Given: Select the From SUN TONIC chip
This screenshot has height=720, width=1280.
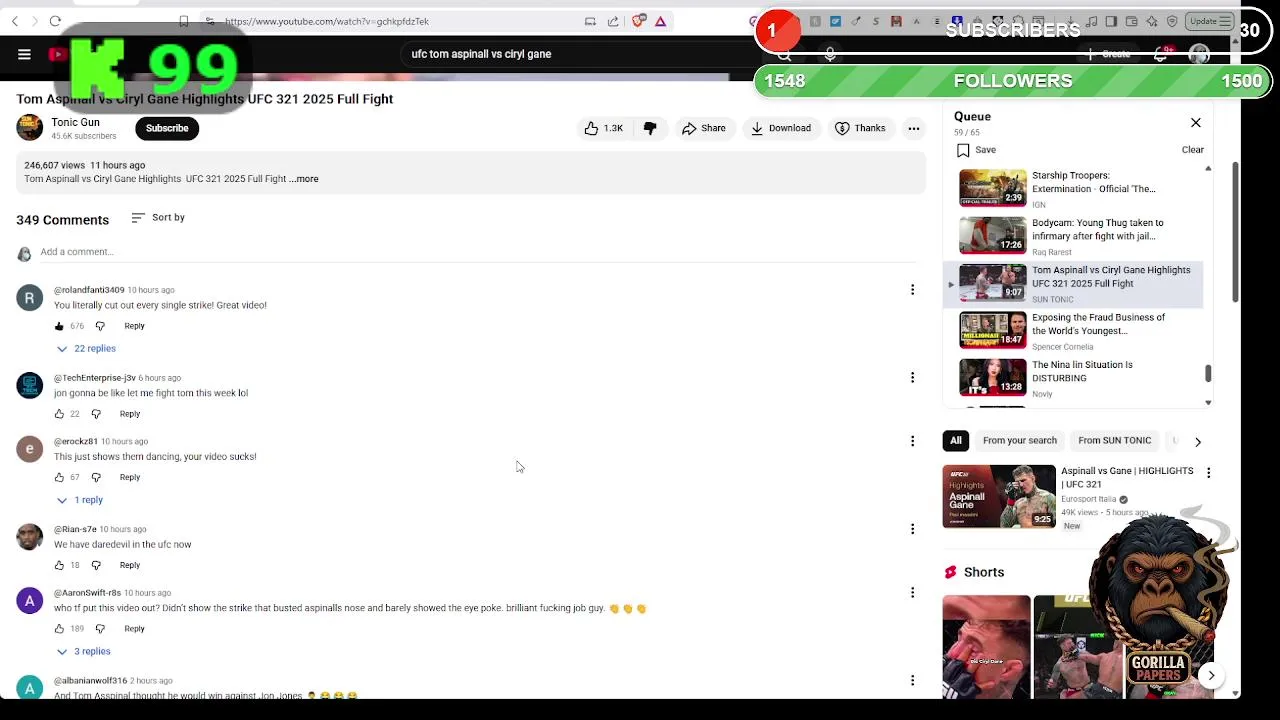Looking at the screenshot, I should [1114, 441].
